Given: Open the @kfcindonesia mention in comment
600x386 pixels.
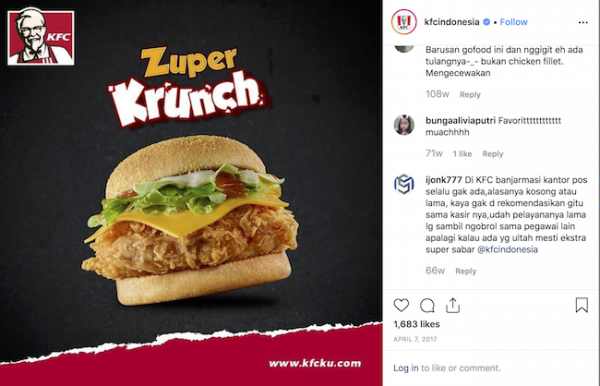Looking at the screenshot, I should point(507,249).
